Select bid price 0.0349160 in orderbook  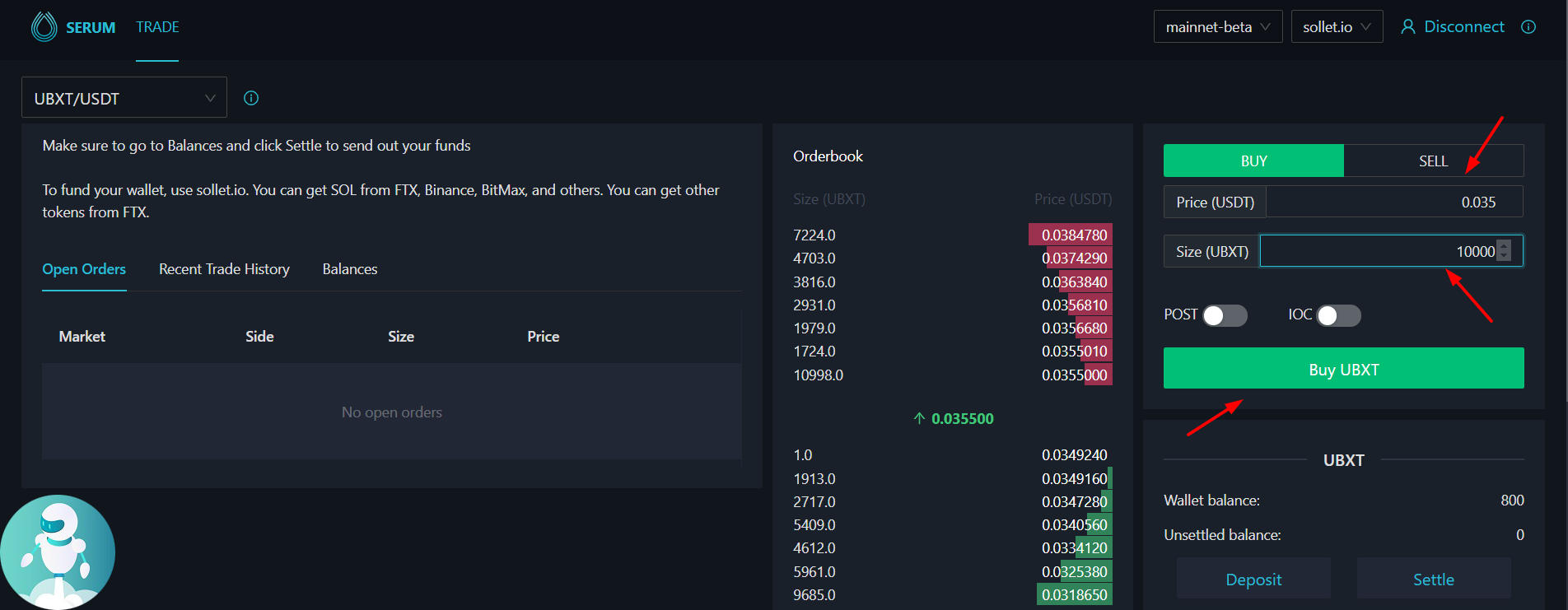[x=1075, y=478]
